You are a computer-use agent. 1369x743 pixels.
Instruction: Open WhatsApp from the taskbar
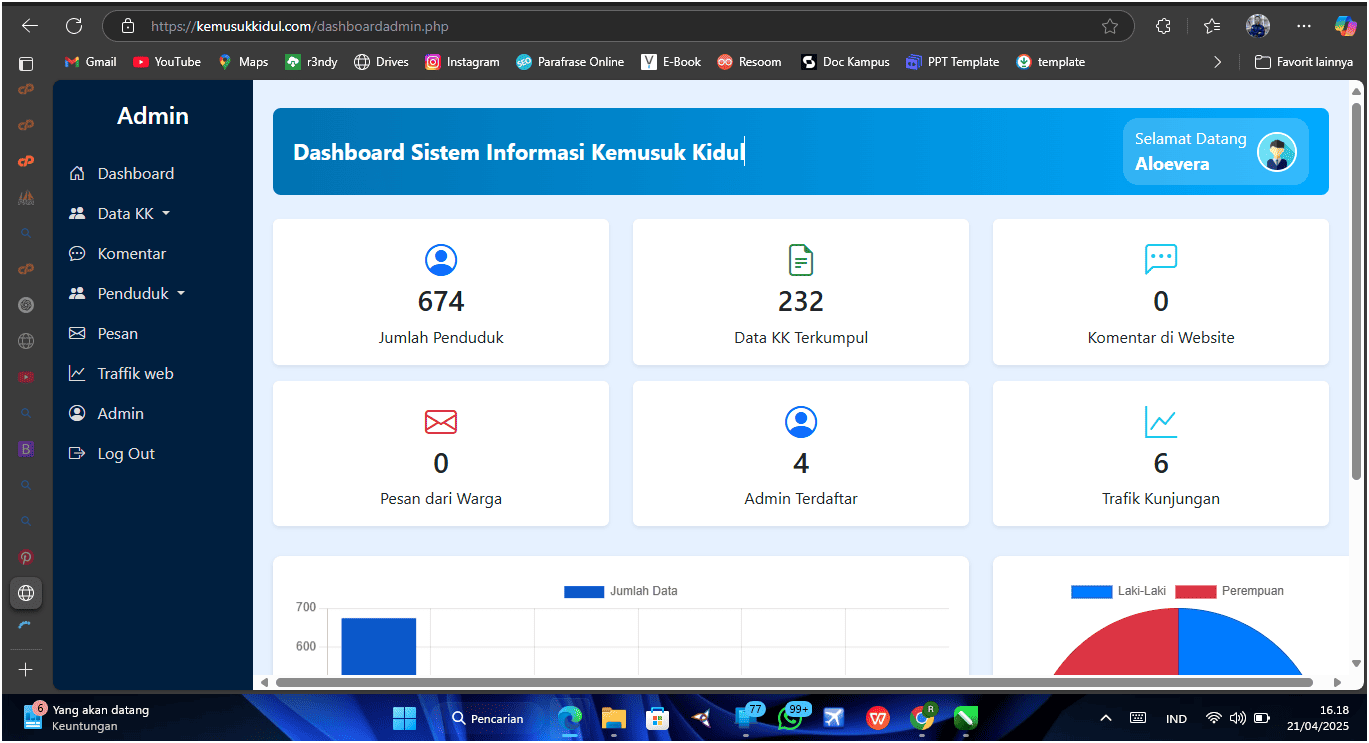coord(789,718)
